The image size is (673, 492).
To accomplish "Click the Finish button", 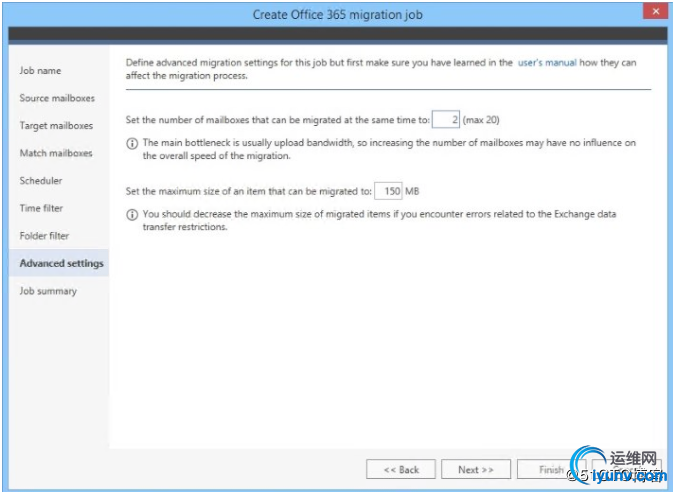I will tap(551, 469).
